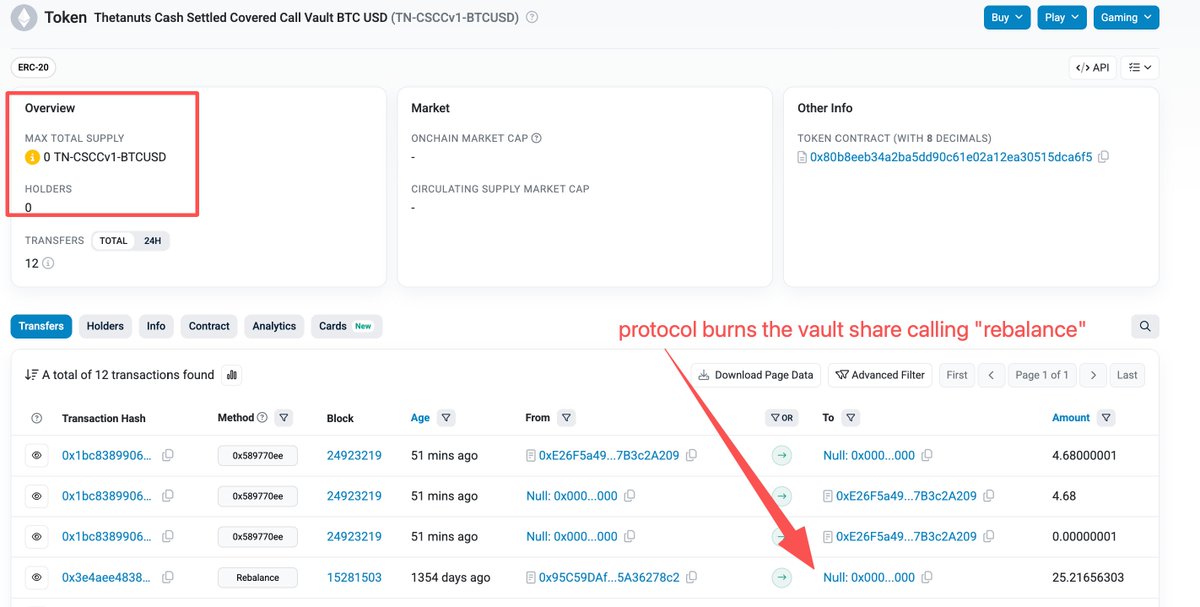Open Amount column filter
This screenshot has height=607, width=1200.
pos(1106,418)
